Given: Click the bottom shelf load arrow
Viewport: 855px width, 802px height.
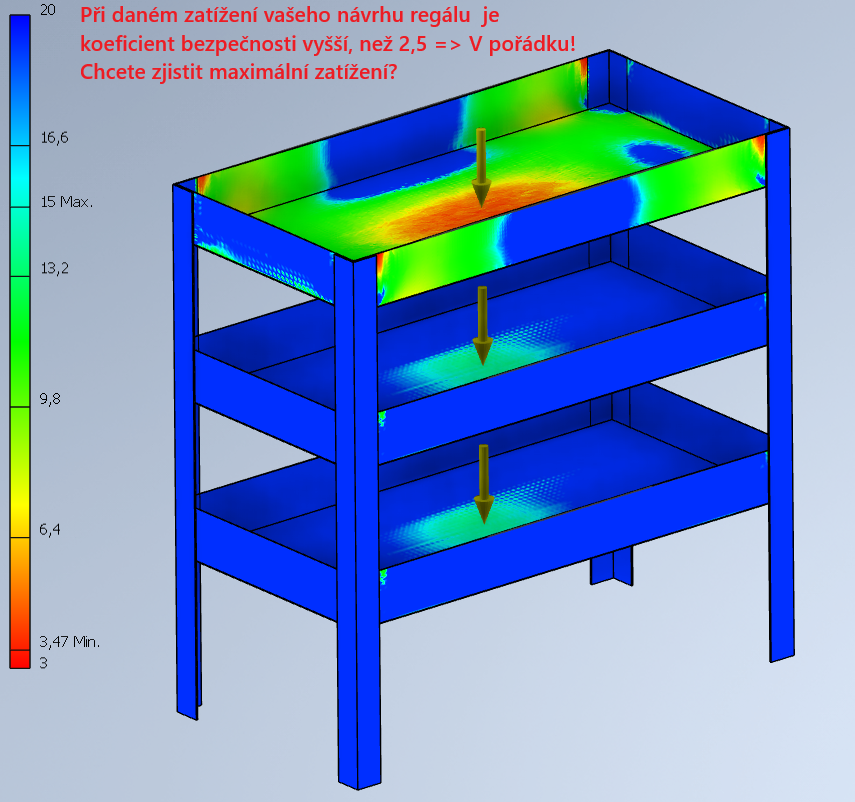Looking at the screenshot, I should 483,484.
